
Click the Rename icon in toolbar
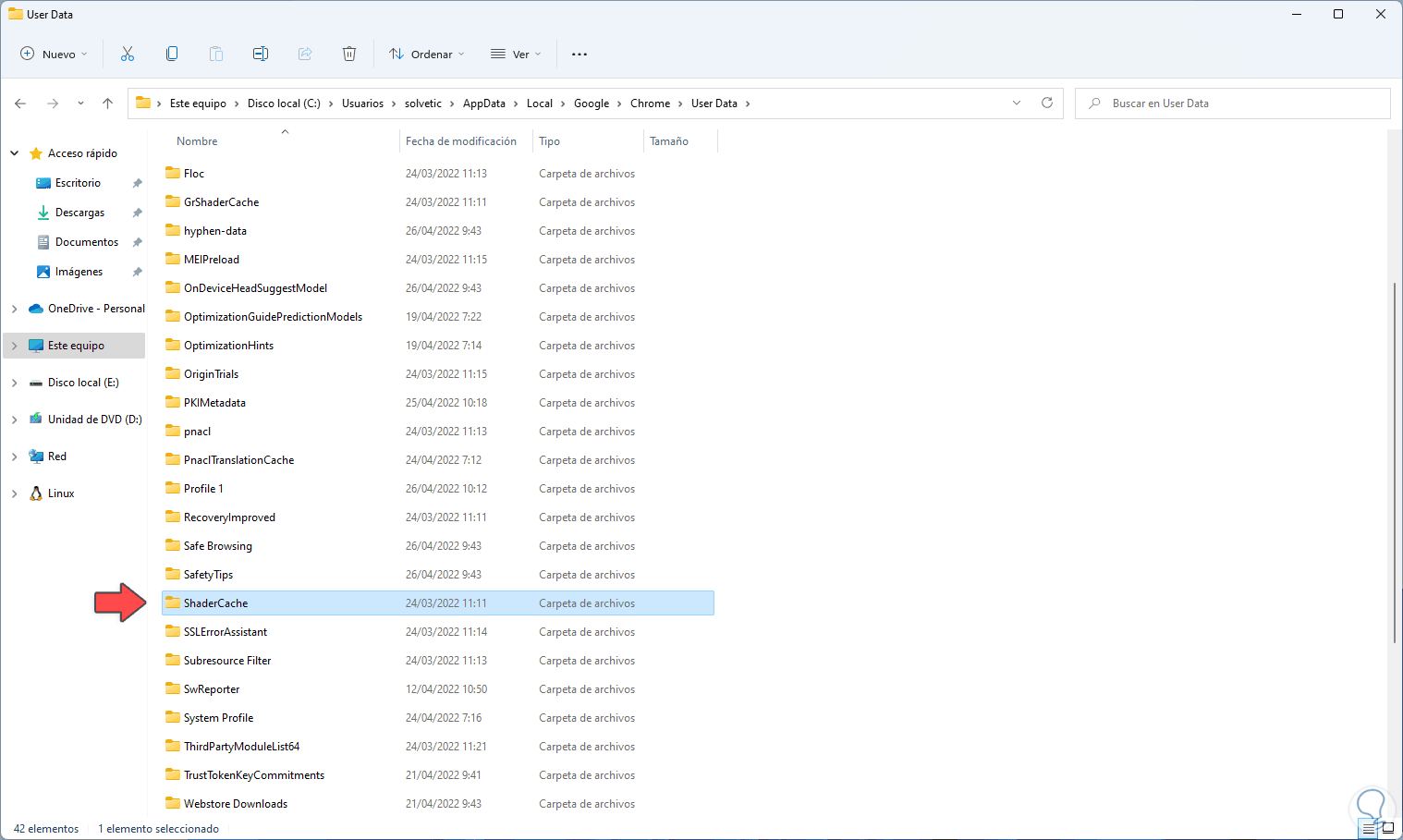[261, 54]
